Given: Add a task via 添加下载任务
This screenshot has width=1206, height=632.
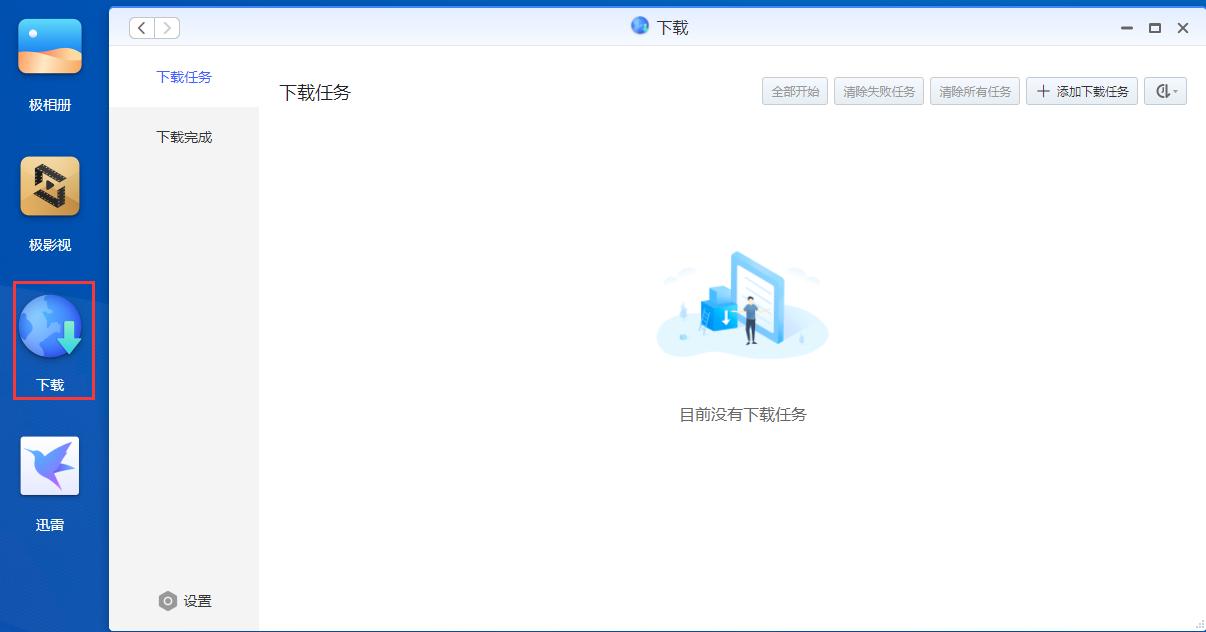Looking at the screenshot, I should pyautogui.click(x=1082, y=92).
